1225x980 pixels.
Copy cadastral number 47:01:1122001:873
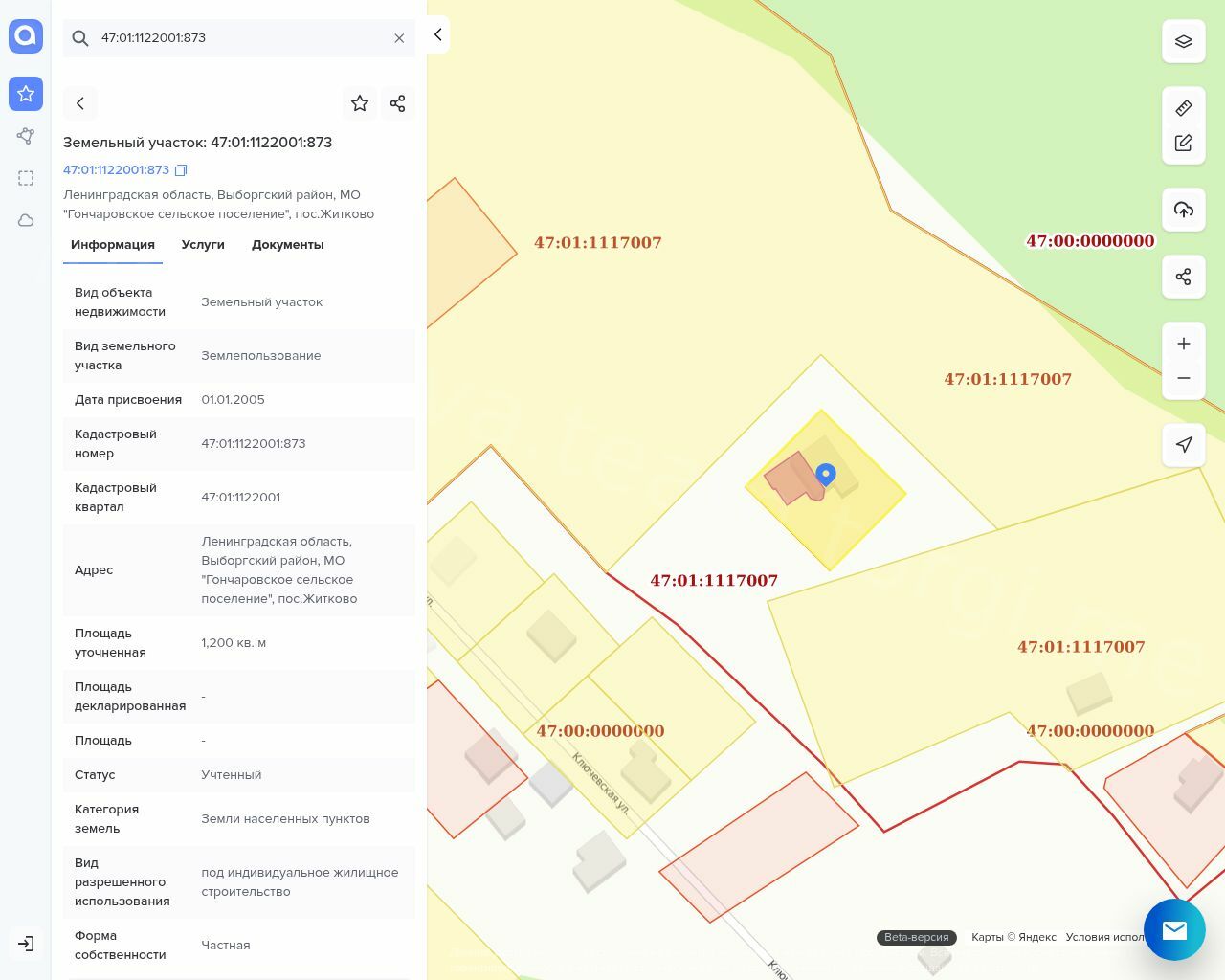pyautogui.click(x=181, y=170)
